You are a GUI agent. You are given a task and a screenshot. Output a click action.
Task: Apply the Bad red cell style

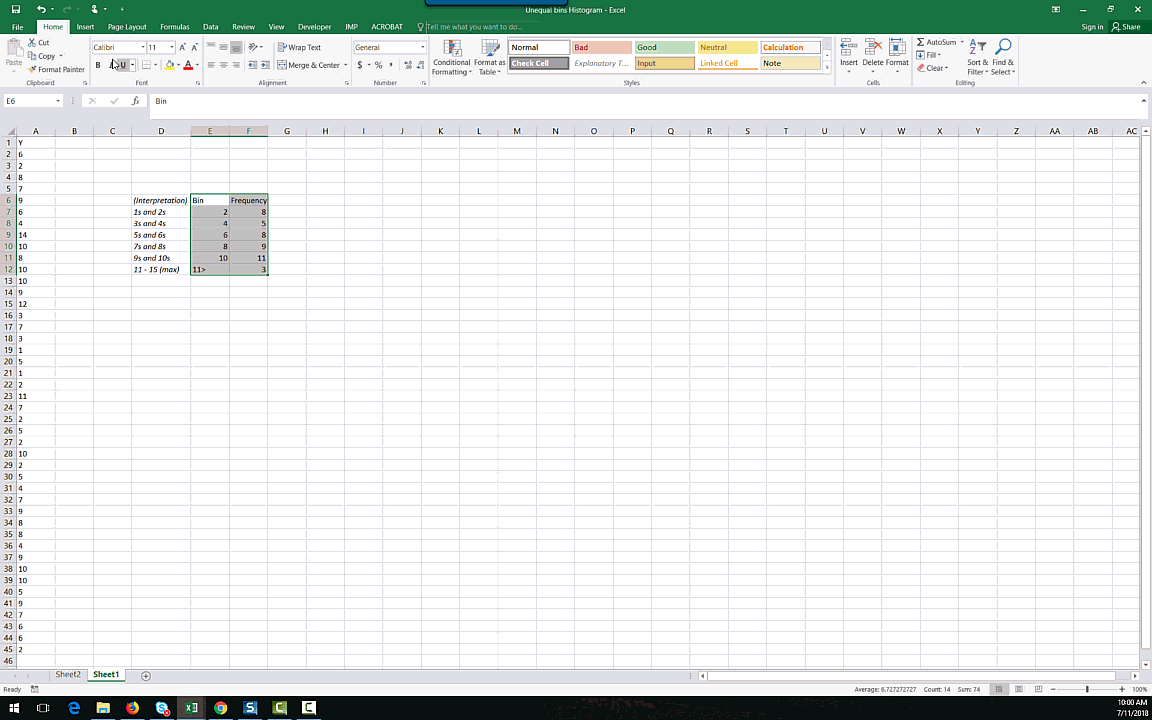tap(602, 47)
